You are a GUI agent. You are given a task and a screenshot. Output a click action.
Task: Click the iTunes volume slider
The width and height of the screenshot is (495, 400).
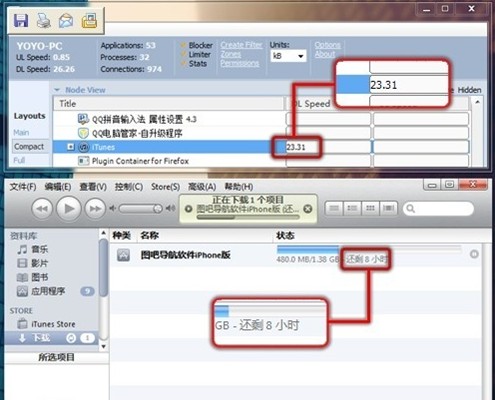click(140, 209)
